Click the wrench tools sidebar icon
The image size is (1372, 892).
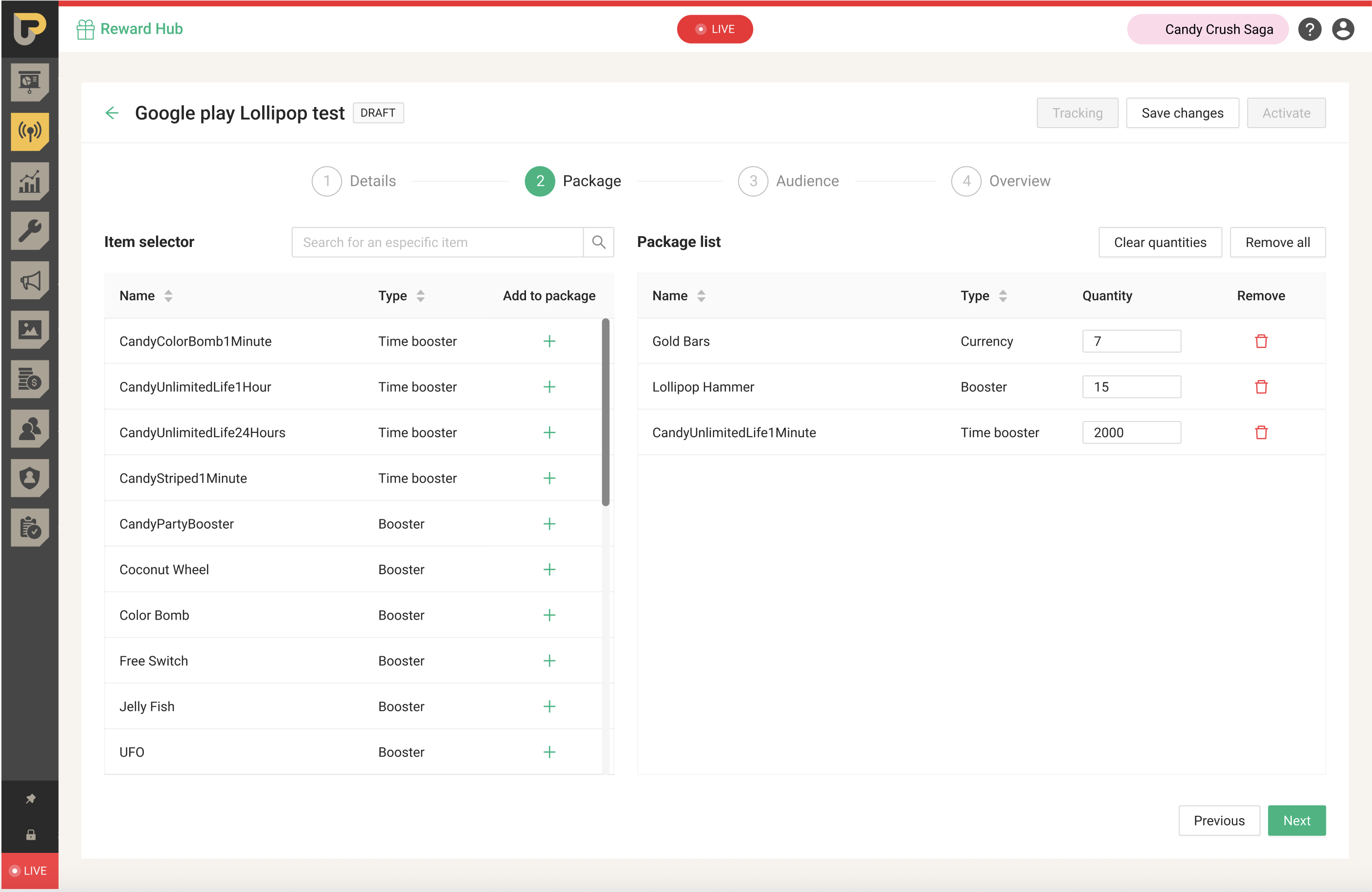point(30,231)
